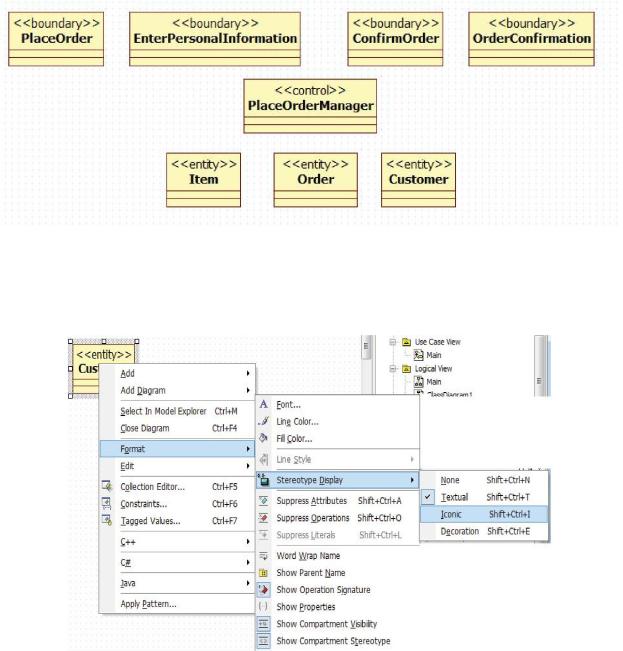Click the Logical View folder icon
Screen dimensions: 623x651
point(406,368)
